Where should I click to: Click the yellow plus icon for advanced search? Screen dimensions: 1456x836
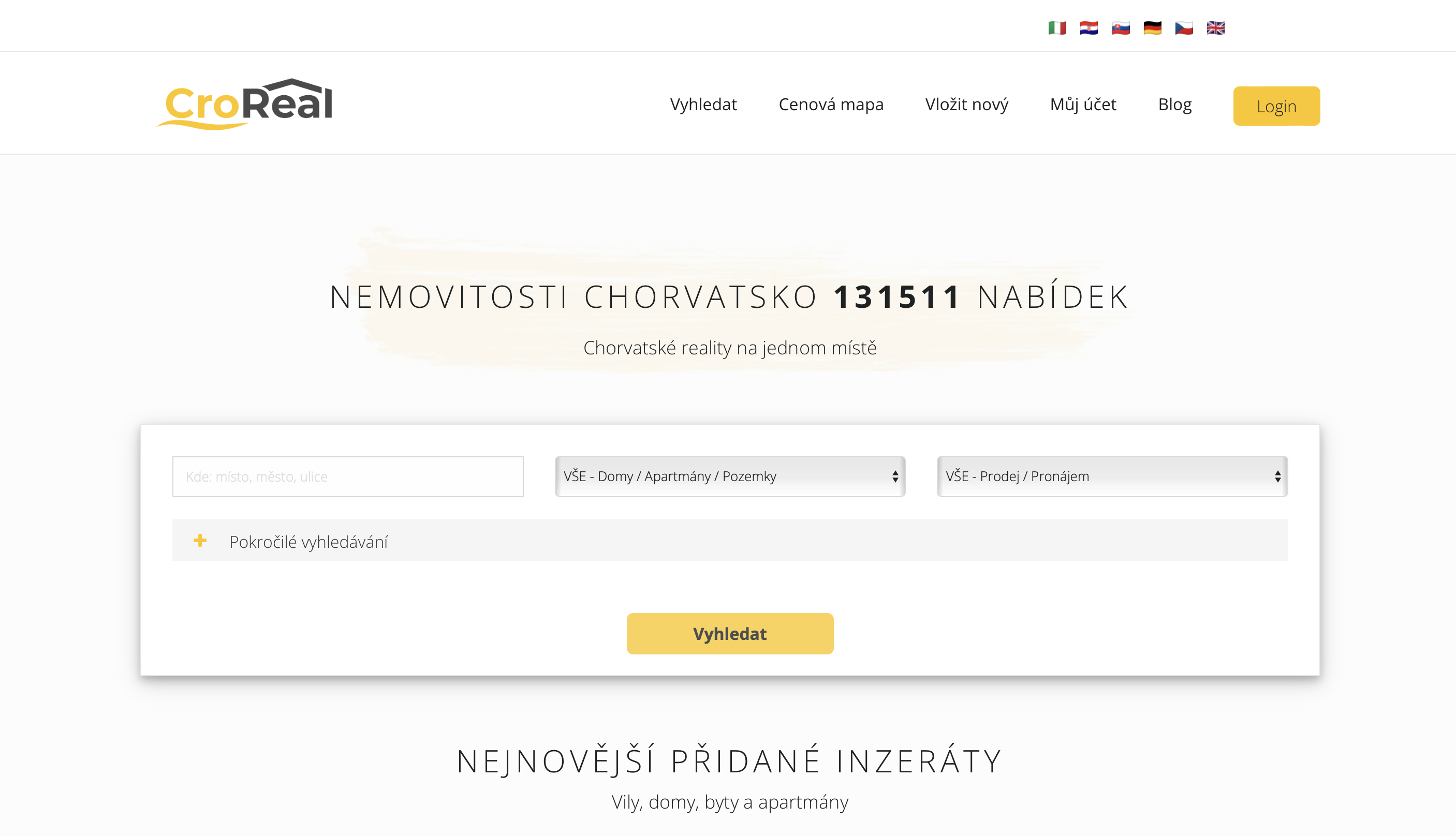(x=200, y=540)
